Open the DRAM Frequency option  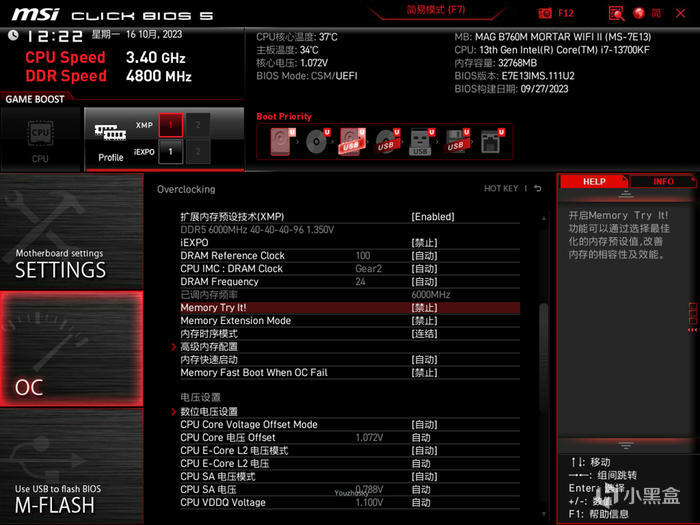click(350, 282)
